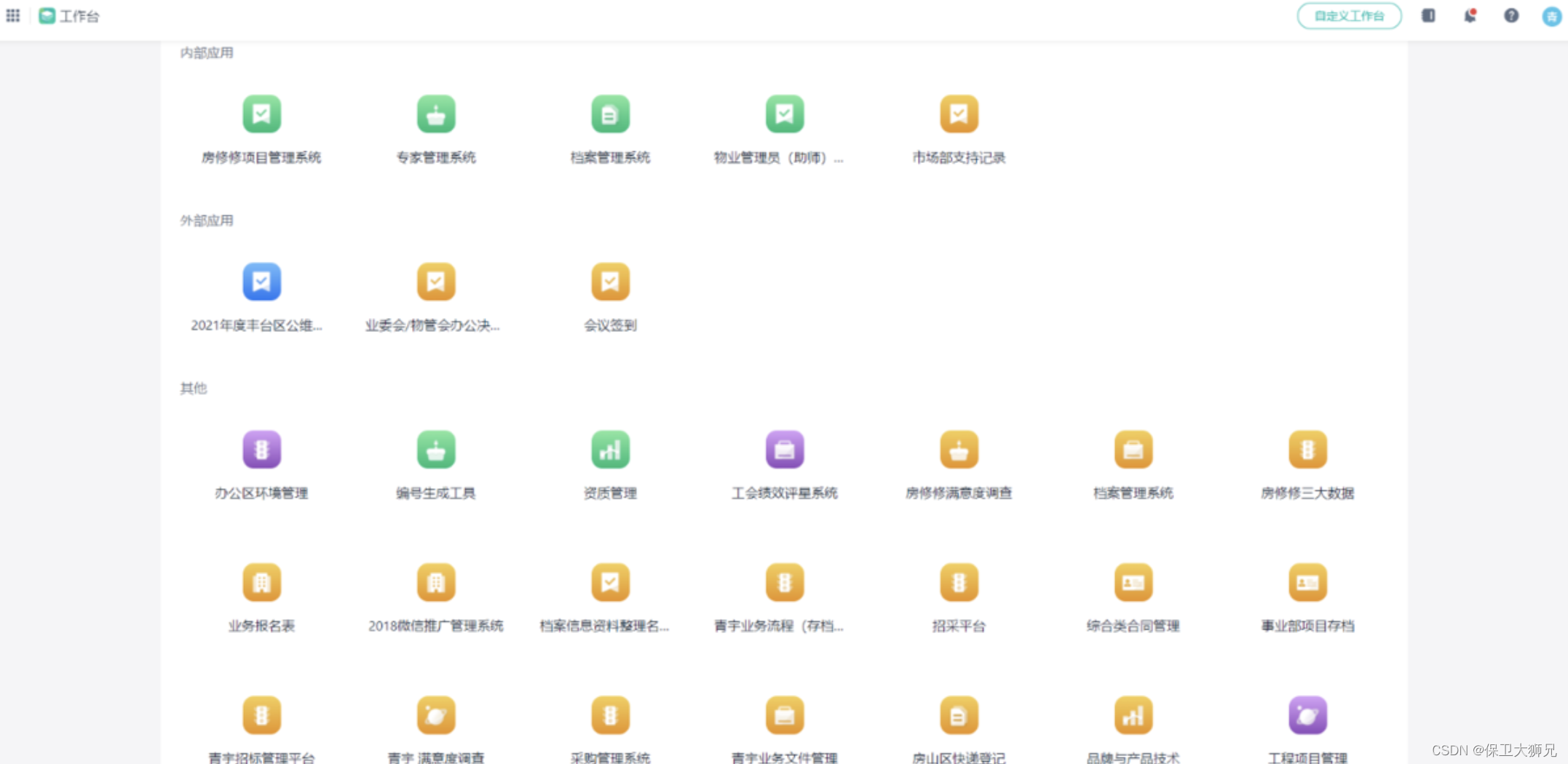
Task: Open 会议签到 app icon
Action: [610, 282]
